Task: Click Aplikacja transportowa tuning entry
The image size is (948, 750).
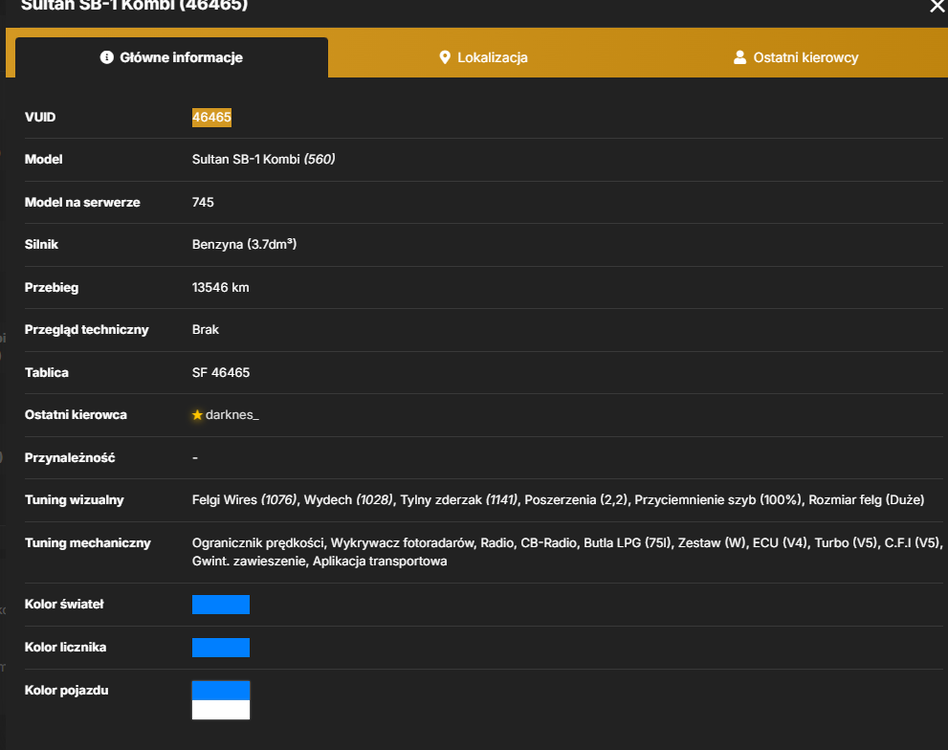Action: (x=380, y=561)
